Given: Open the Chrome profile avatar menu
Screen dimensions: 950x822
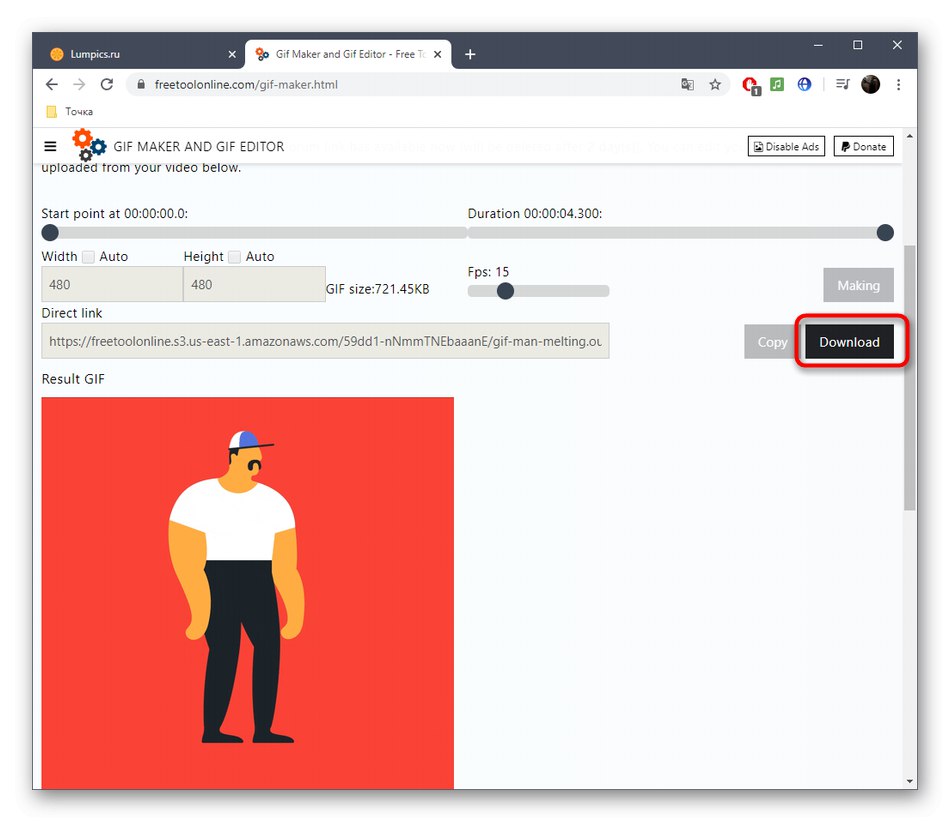Looking at the screenshot, I should pos(869,84).
